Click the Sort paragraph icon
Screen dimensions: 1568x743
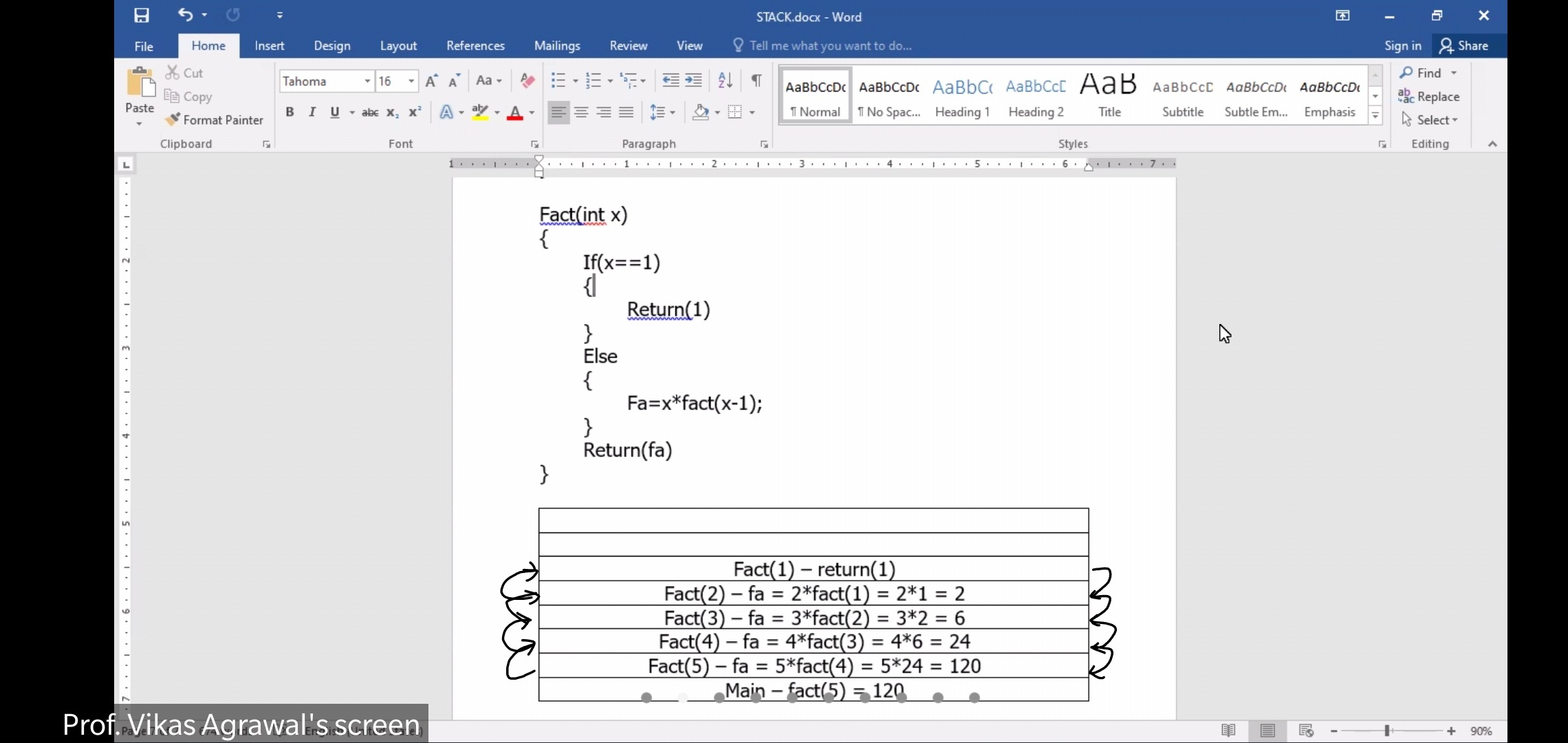pos(725,80)
